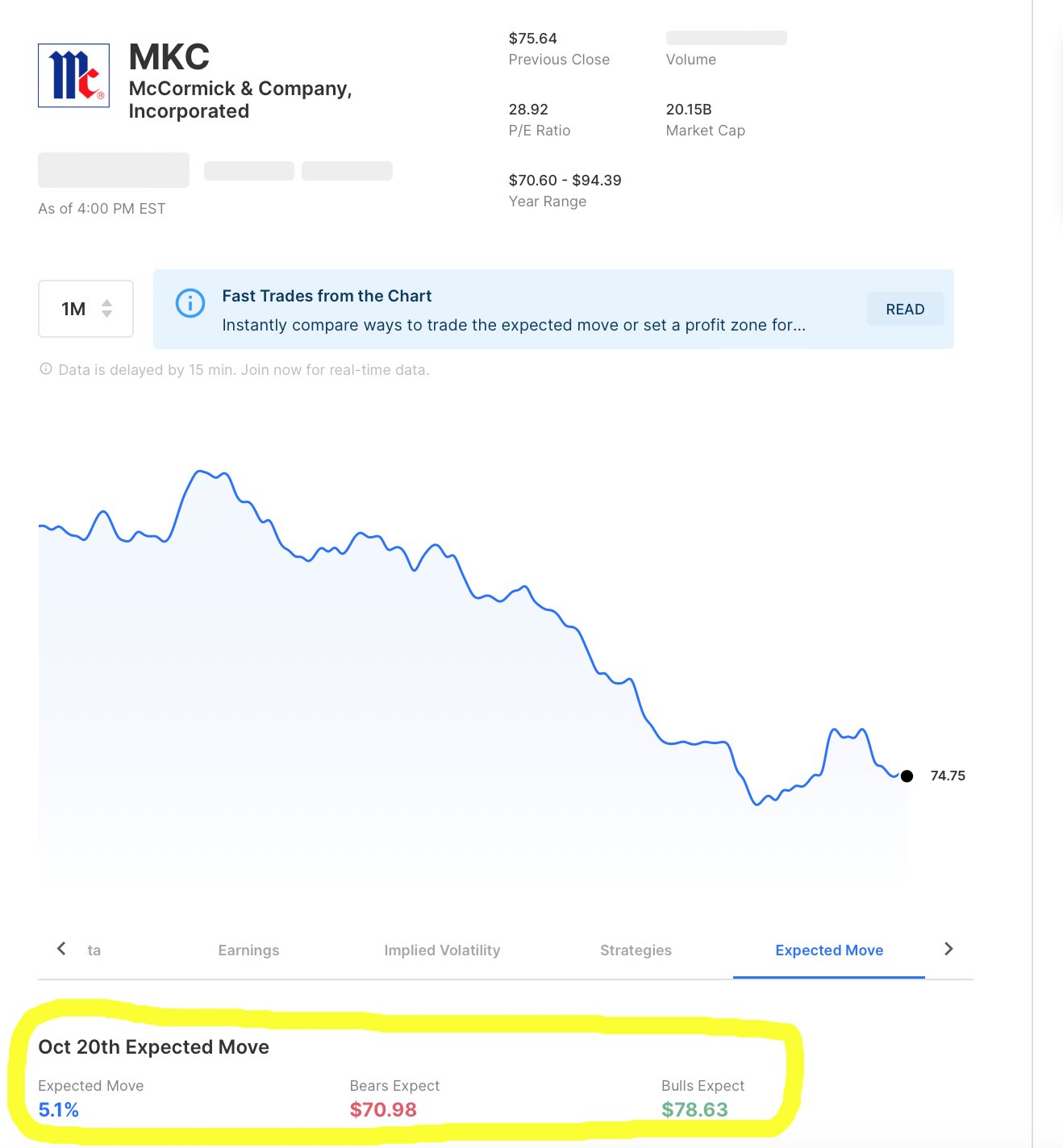Click the $75.64 previous close value

(533, 39)
